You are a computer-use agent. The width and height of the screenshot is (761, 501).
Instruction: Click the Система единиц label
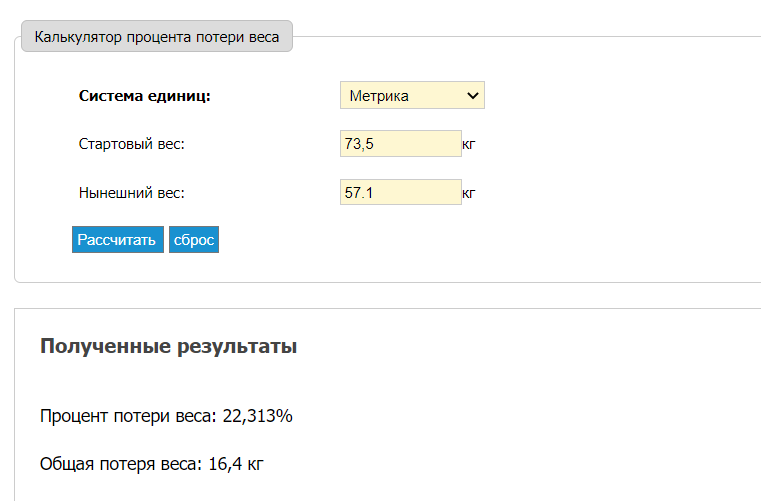[x=145, y=96]
